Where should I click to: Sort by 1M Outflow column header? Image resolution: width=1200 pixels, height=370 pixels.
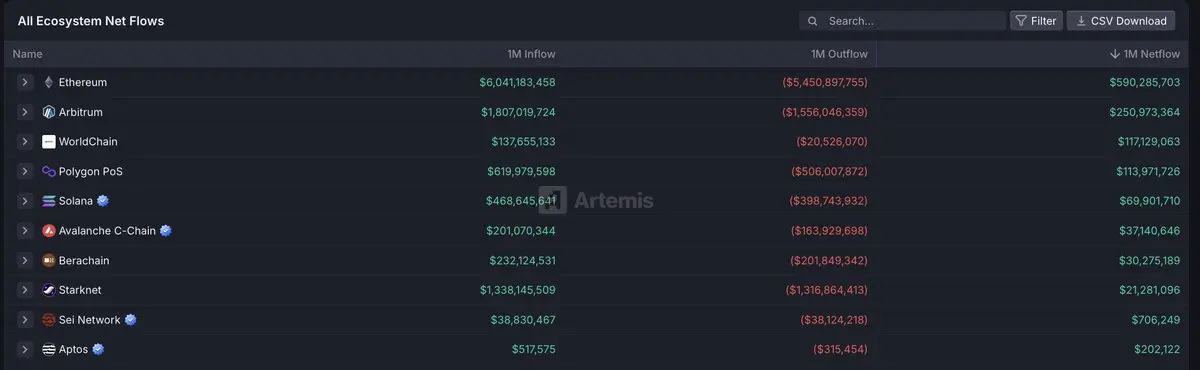[x=839, y=54]
